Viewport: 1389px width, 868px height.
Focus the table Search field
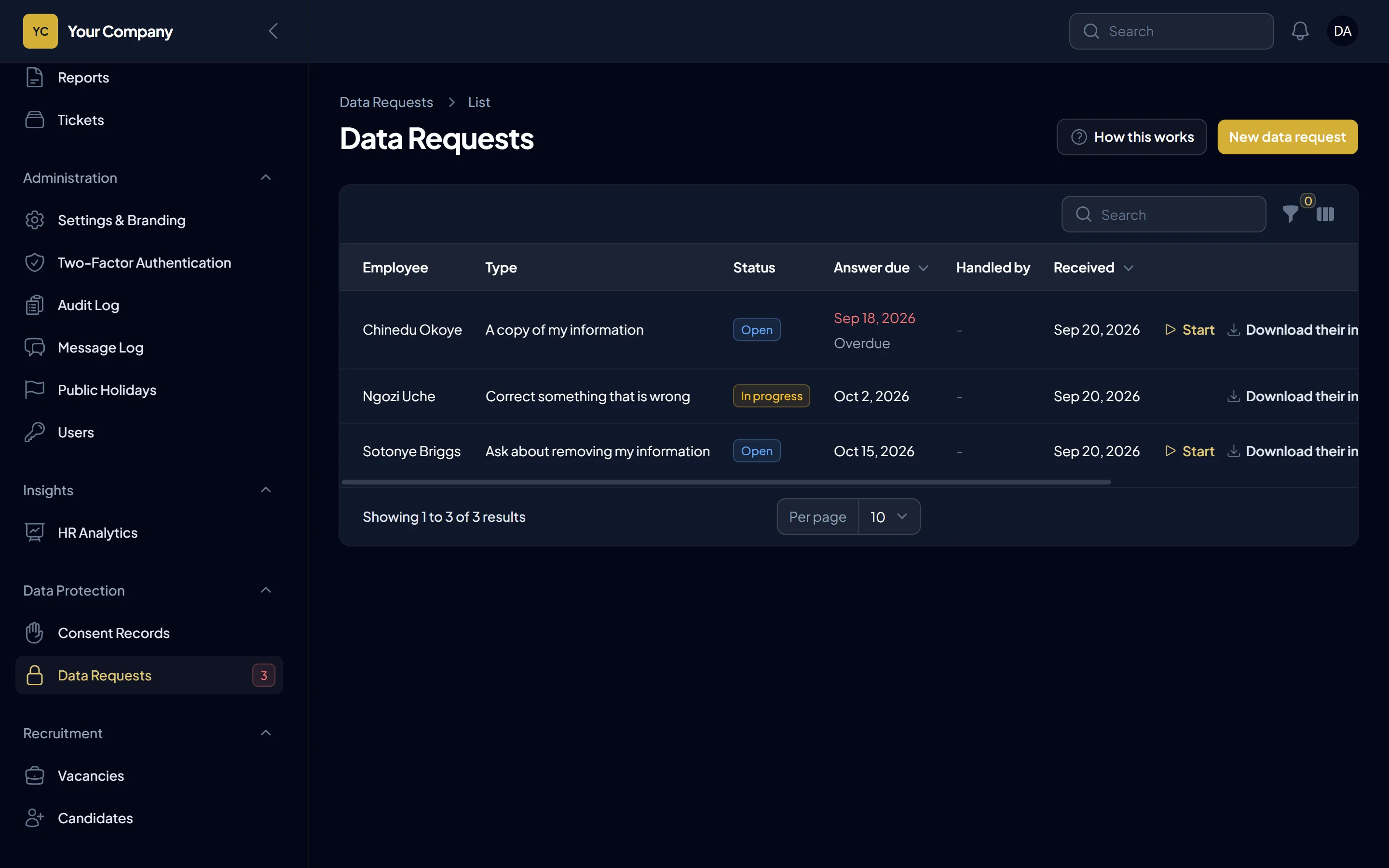click(1163, 214)
